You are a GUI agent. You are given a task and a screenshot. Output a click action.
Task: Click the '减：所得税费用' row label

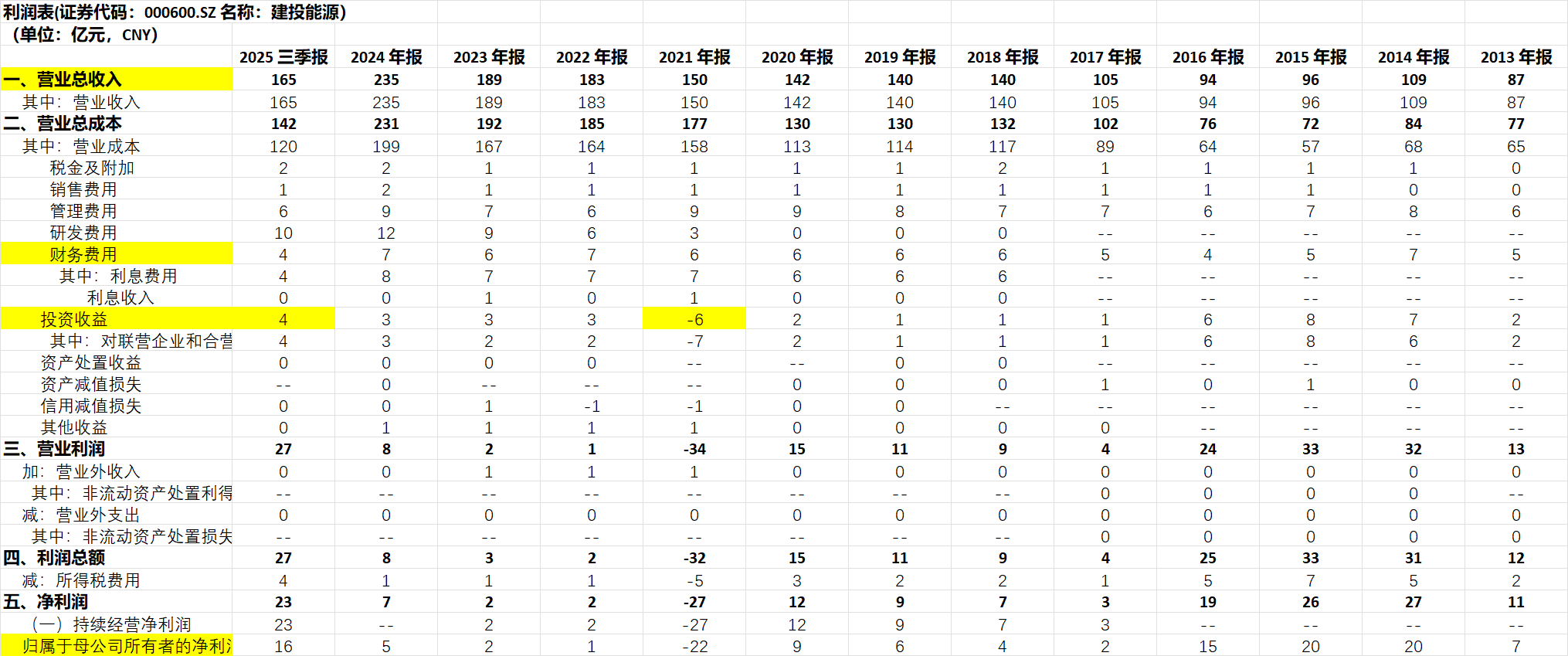click(81, 580)
